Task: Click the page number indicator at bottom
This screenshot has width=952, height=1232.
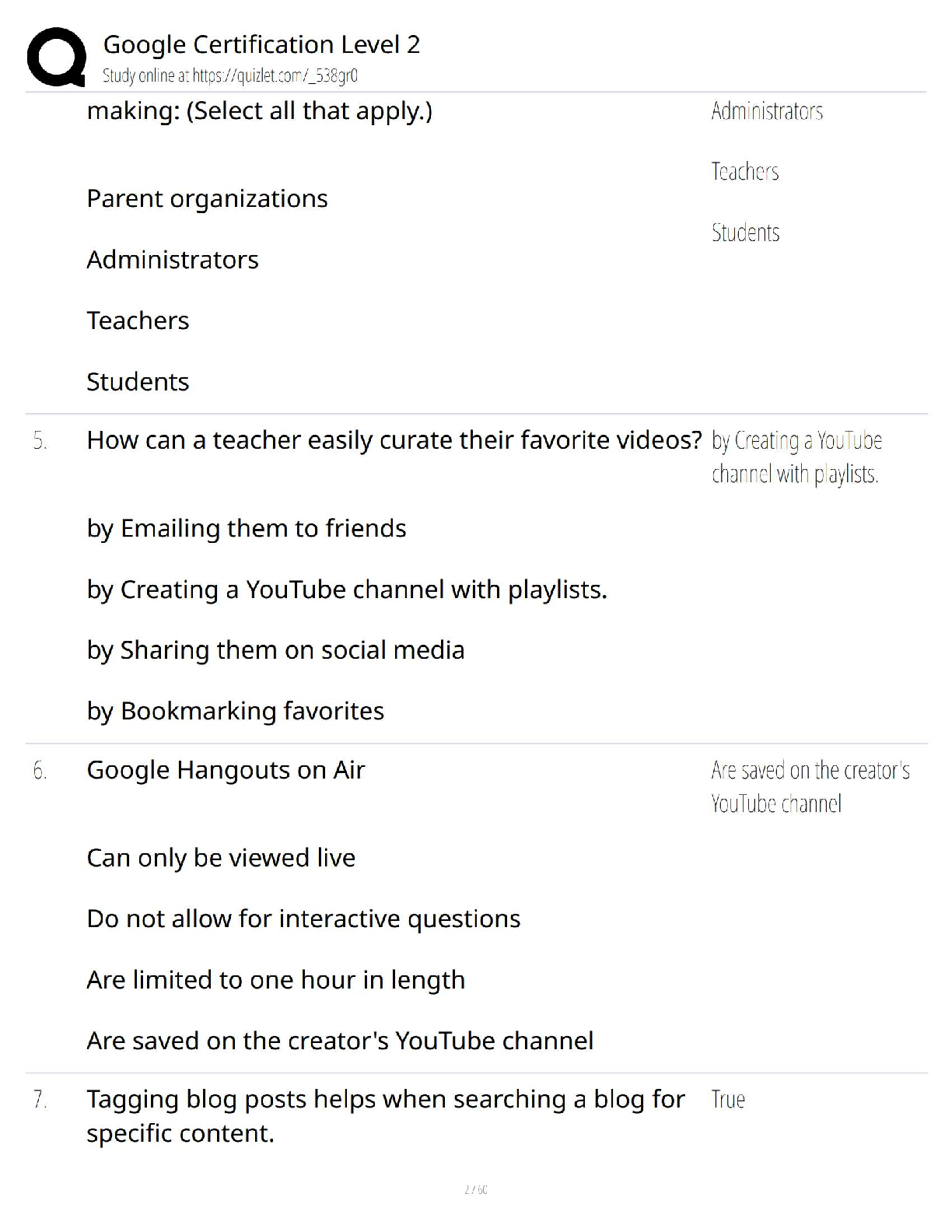Action: tap(476, 1189)
